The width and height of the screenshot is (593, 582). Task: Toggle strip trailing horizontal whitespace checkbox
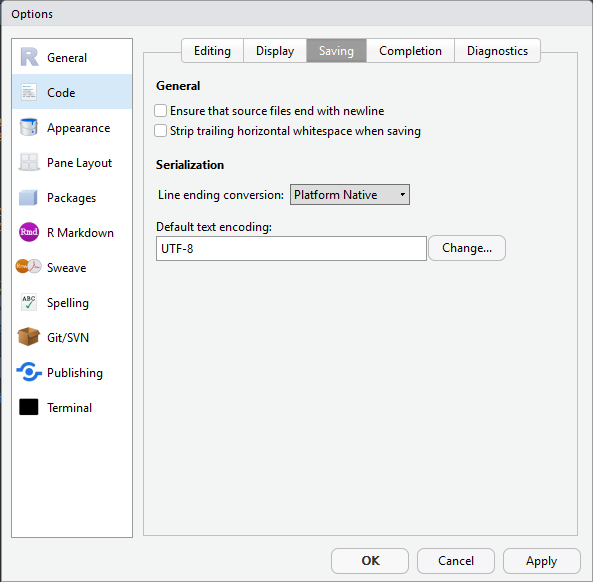(x=160, y=131)
